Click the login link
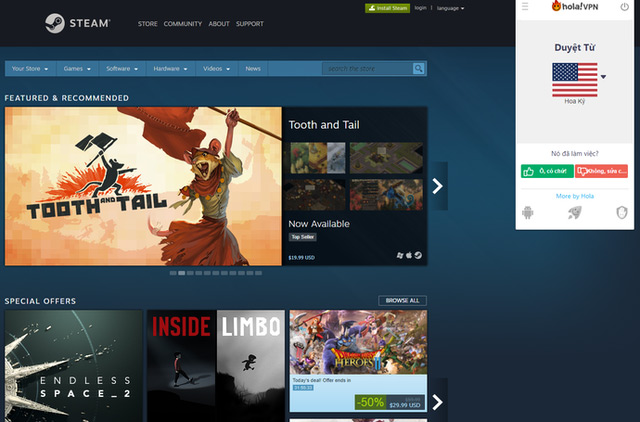This screenshot has width=640, height=422. 420,8
